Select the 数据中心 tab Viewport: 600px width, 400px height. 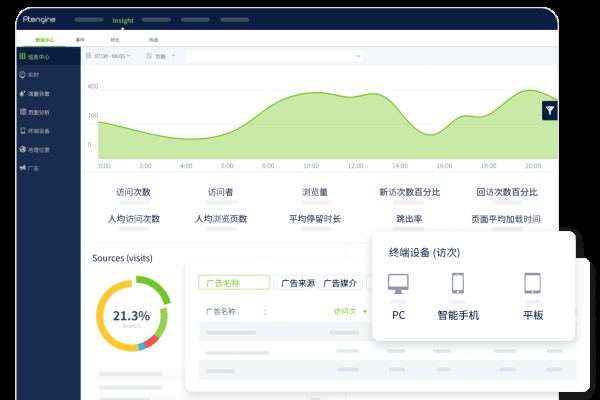(x=46, y=39)
